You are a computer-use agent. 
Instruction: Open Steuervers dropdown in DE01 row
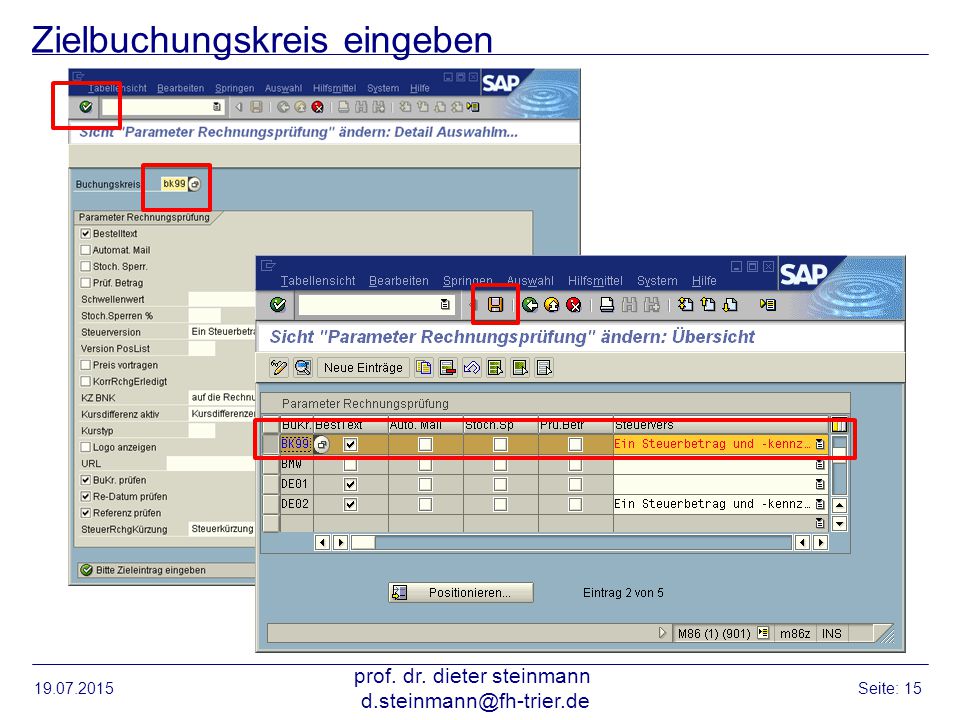820,484
